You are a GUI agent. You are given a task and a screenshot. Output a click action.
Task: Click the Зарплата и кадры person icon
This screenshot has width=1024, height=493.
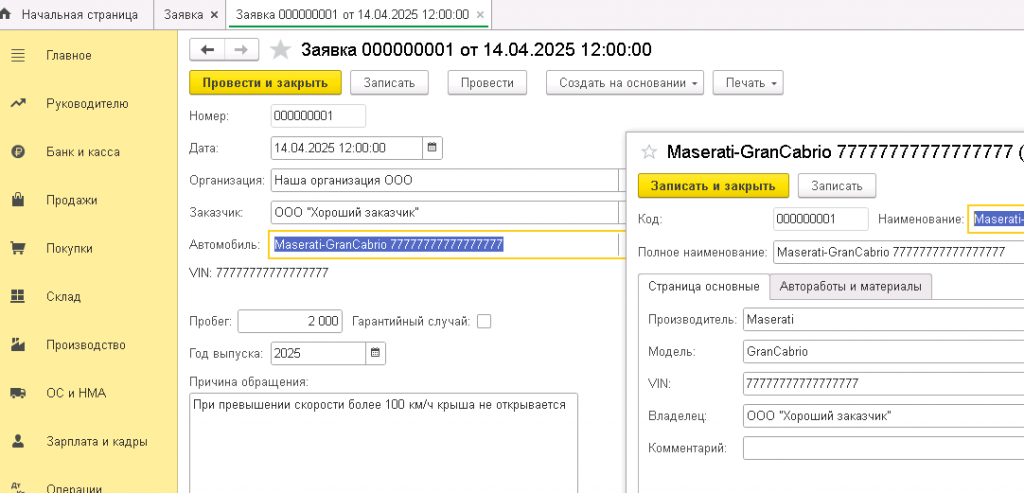tap(18, 441)
